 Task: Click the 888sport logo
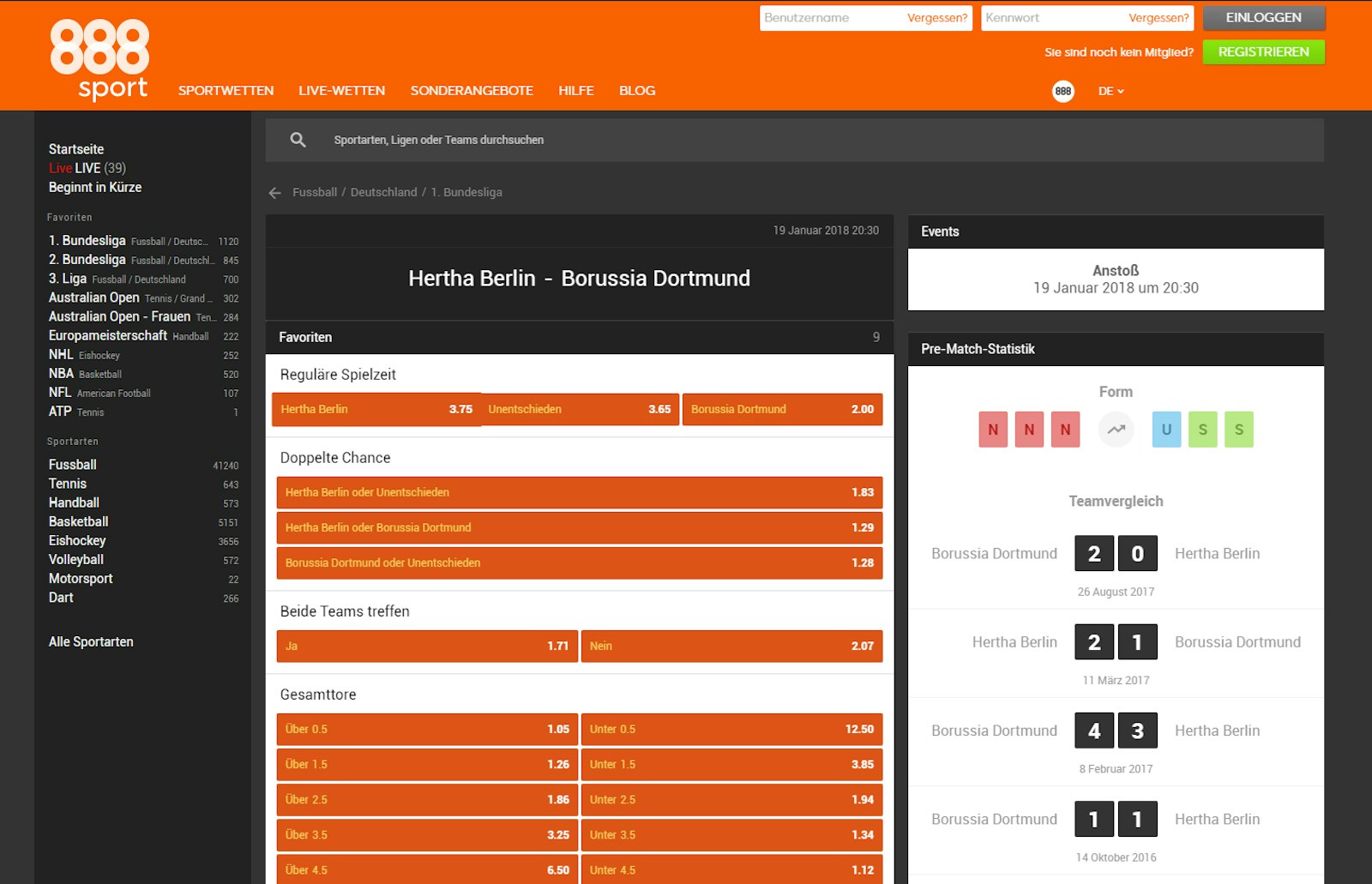[99, 59]
